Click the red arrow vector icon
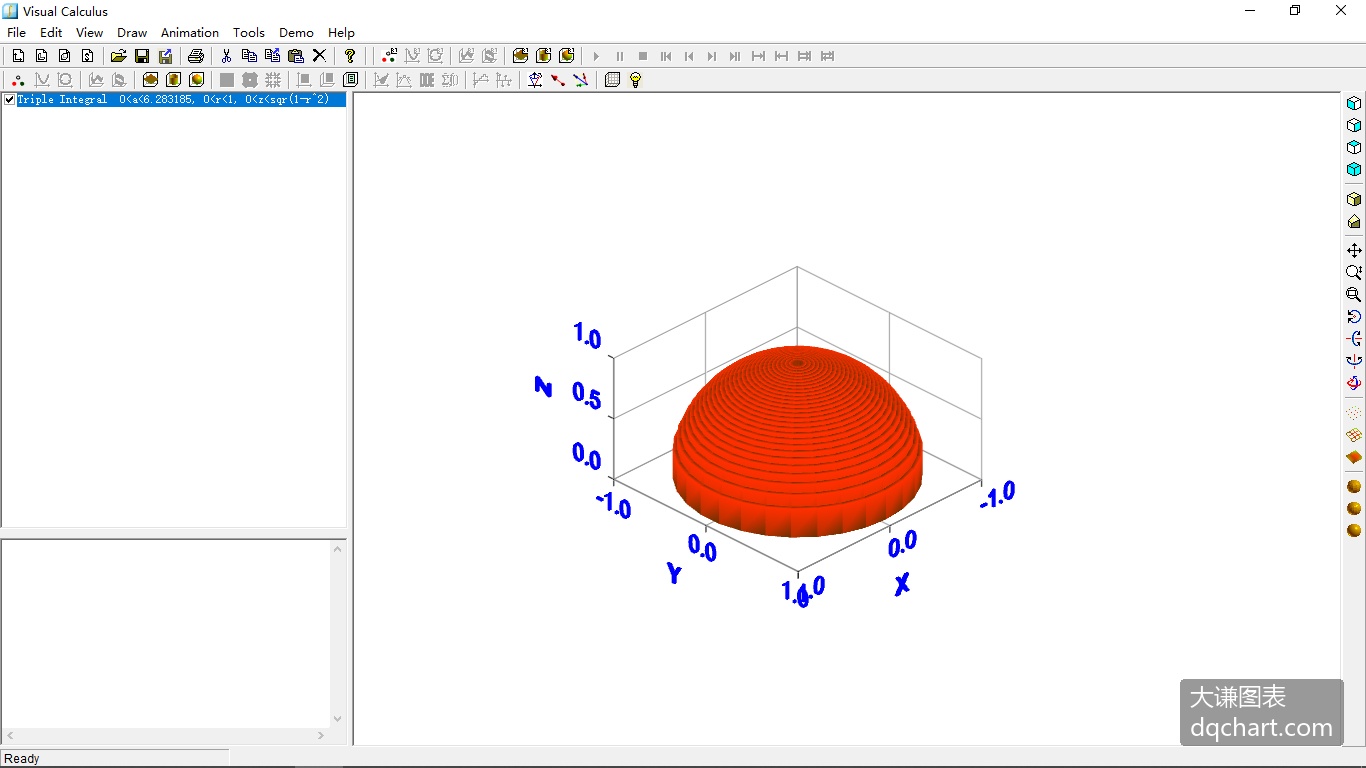This screenshot has width=1366, height=768. point(558,80)
